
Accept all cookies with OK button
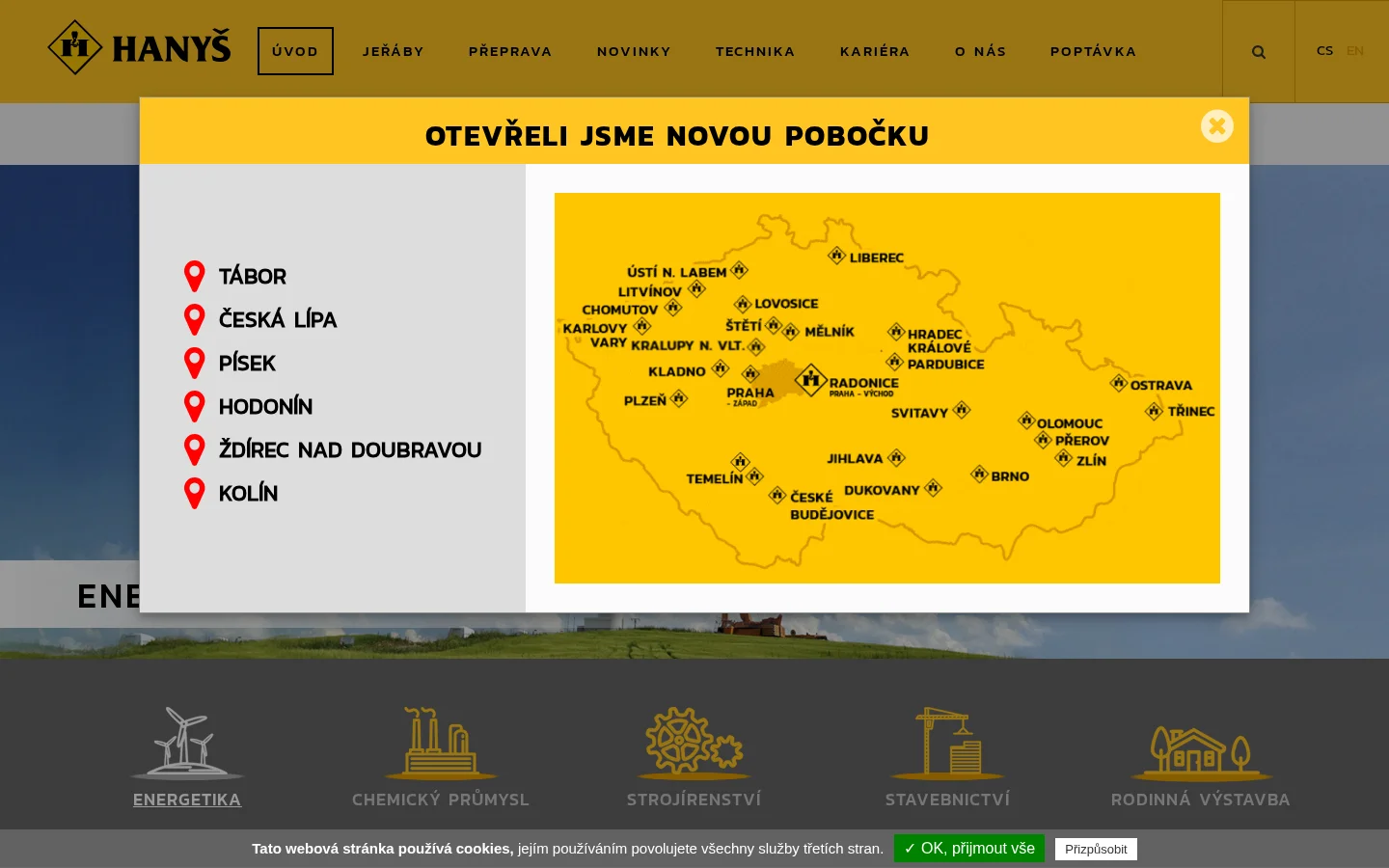click(x=969, y=849)
